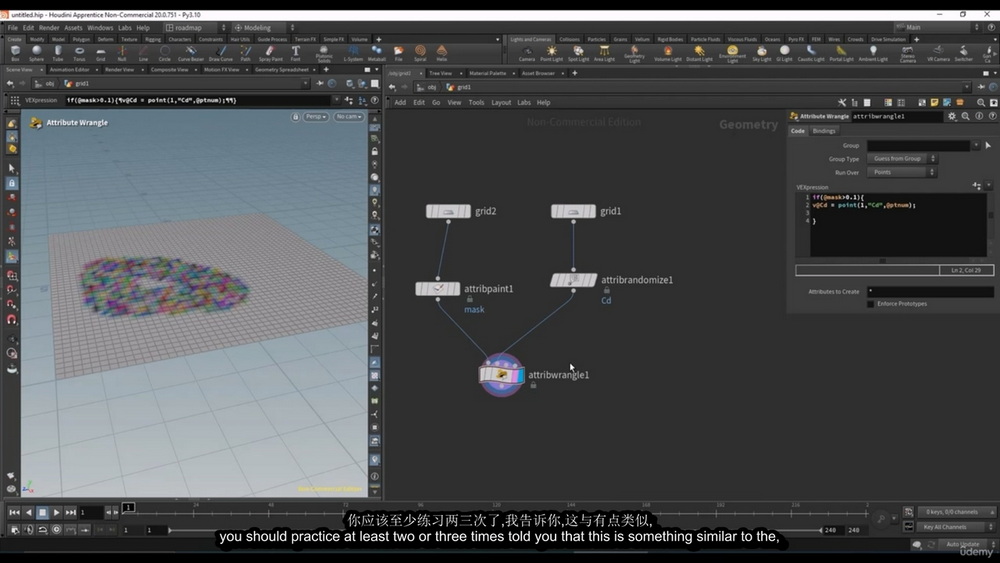Screen dimensions: 1000x563
Task: Select the Metaball shelf tool
Action: 377,53
